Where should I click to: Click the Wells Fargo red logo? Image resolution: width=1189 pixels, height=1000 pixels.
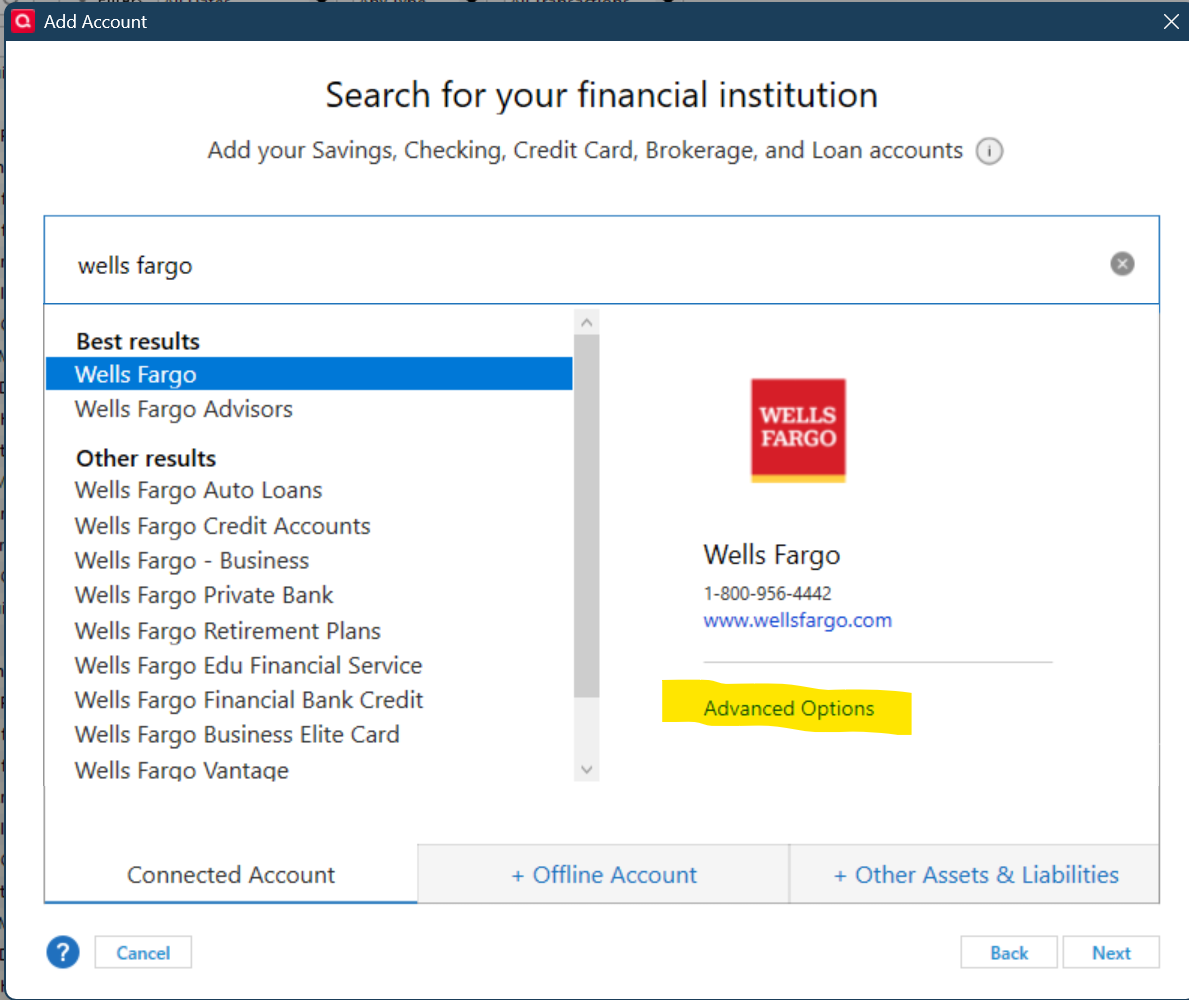(798, 430)
